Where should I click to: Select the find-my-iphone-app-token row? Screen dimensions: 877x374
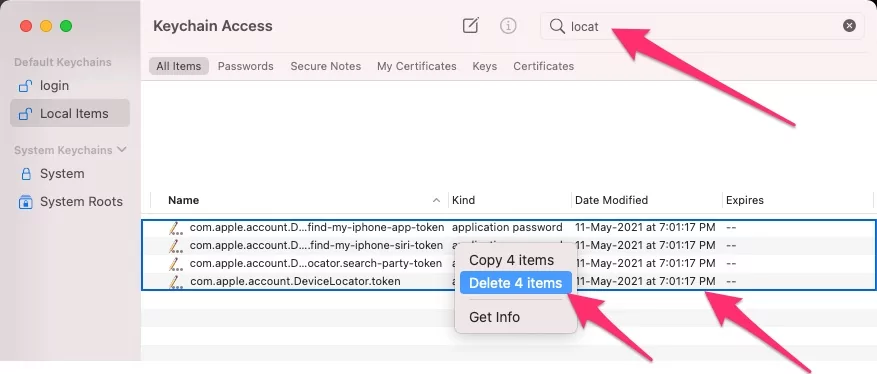pyautogui.click(x=508, y=228)
